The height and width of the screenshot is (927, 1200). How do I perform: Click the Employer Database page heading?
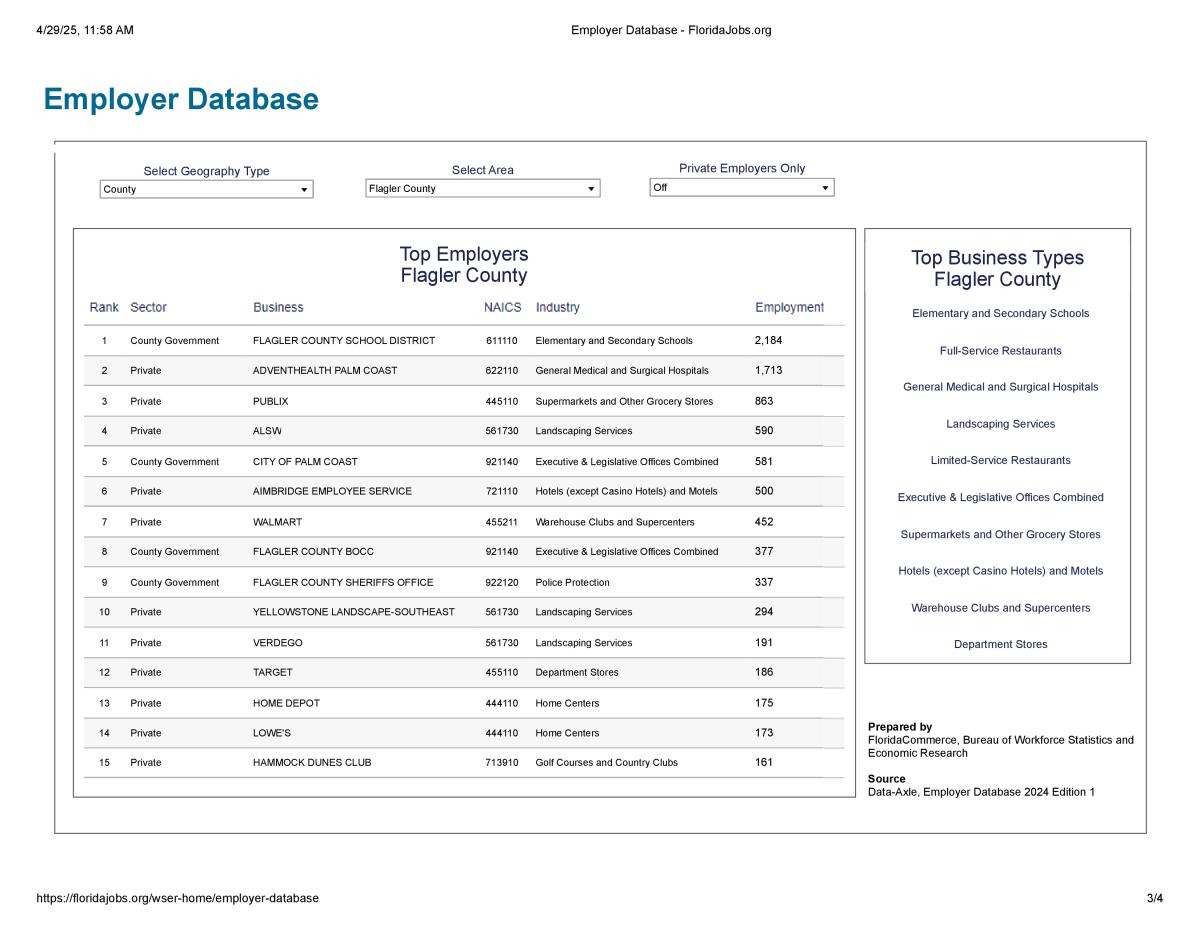coord(181,100)
